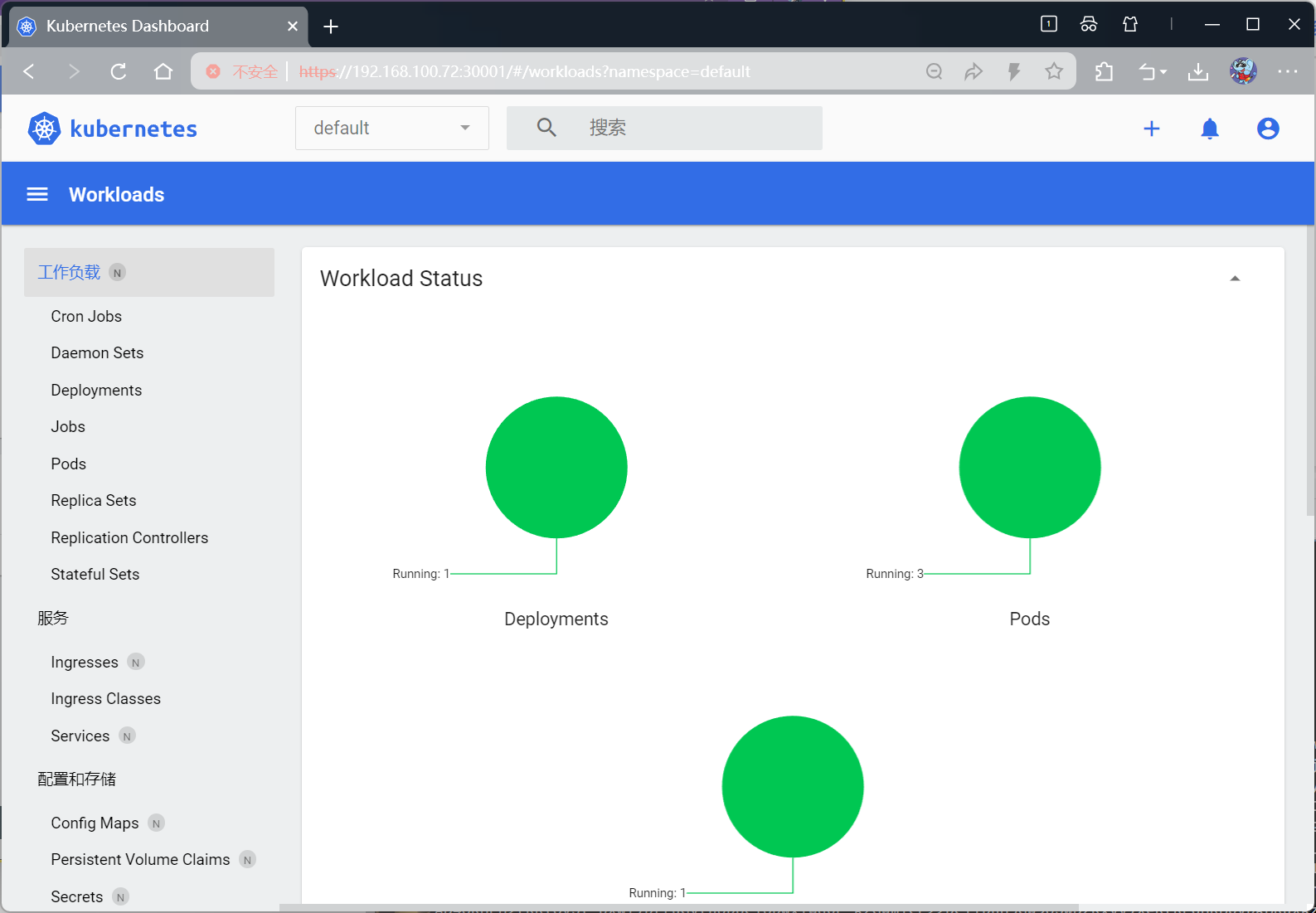Close the Kubernetes Dashboard tab

click(293, 27)
